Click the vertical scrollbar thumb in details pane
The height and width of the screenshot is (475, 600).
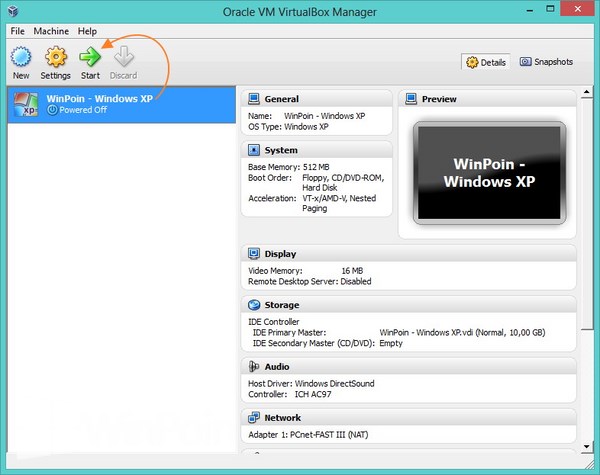click(587, 213)
